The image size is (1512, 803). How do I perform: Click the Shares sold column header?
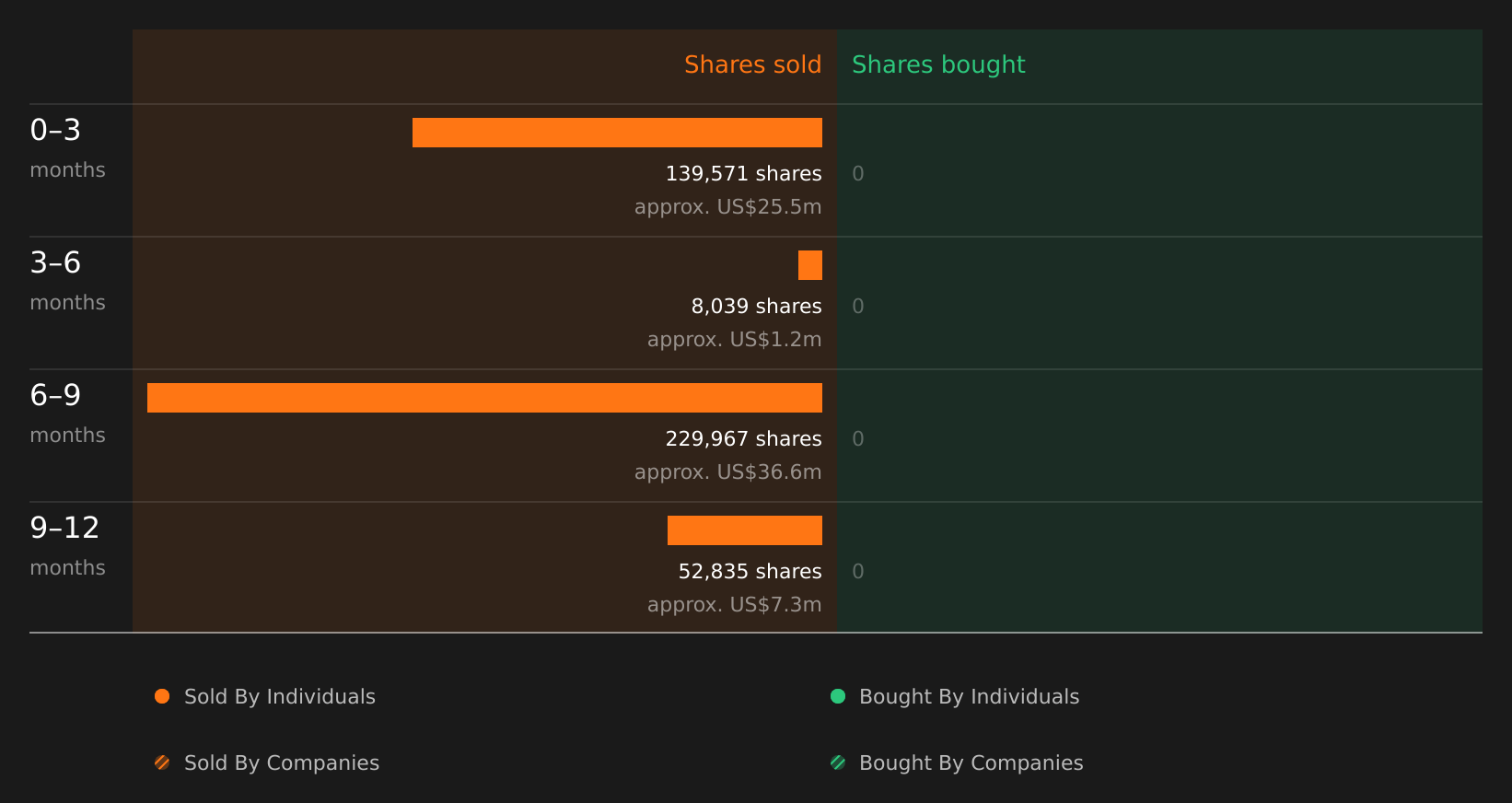753,64
